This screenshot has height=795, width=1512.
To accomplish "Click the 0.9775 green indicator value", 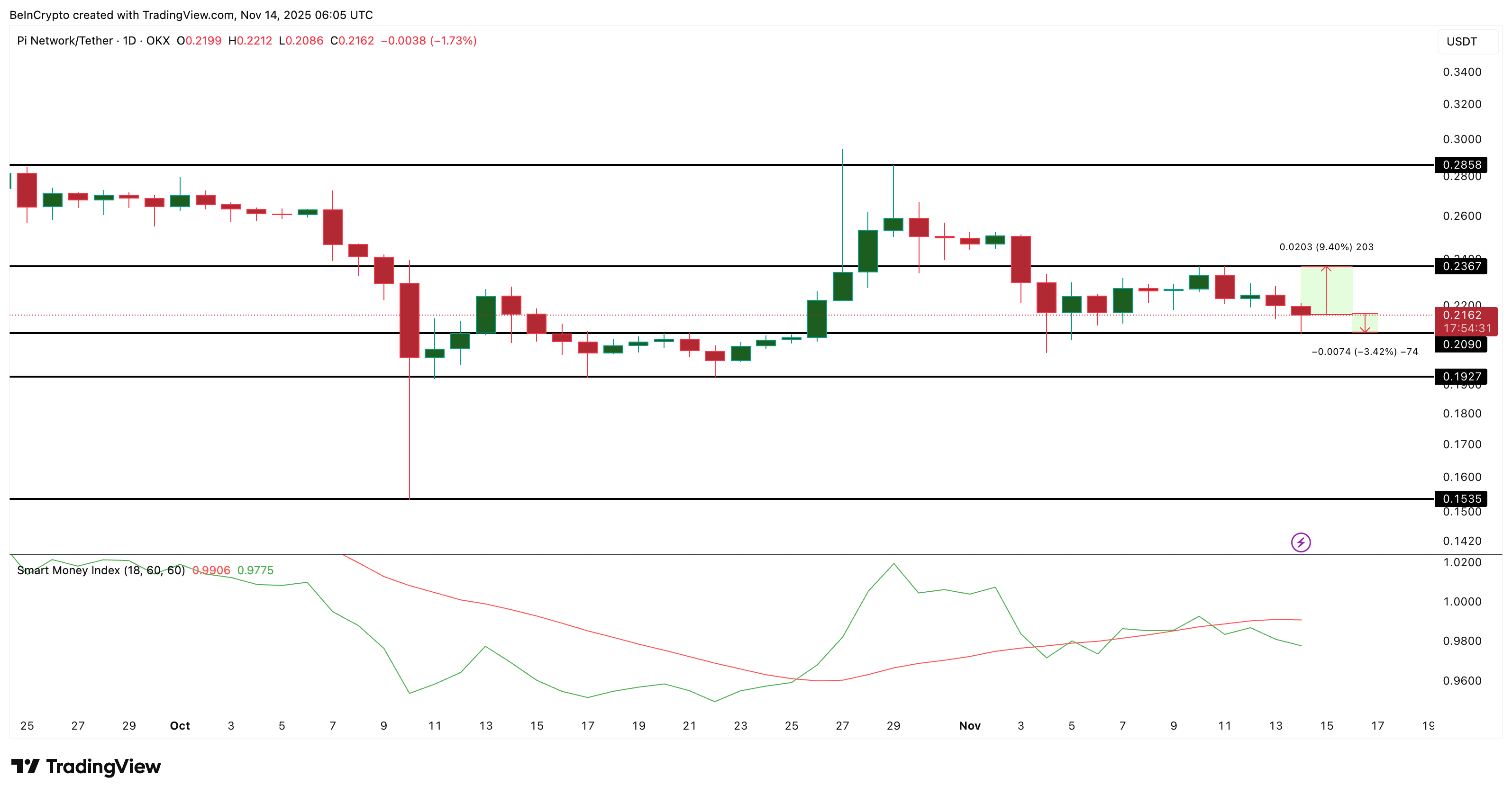I will (255, 570).
